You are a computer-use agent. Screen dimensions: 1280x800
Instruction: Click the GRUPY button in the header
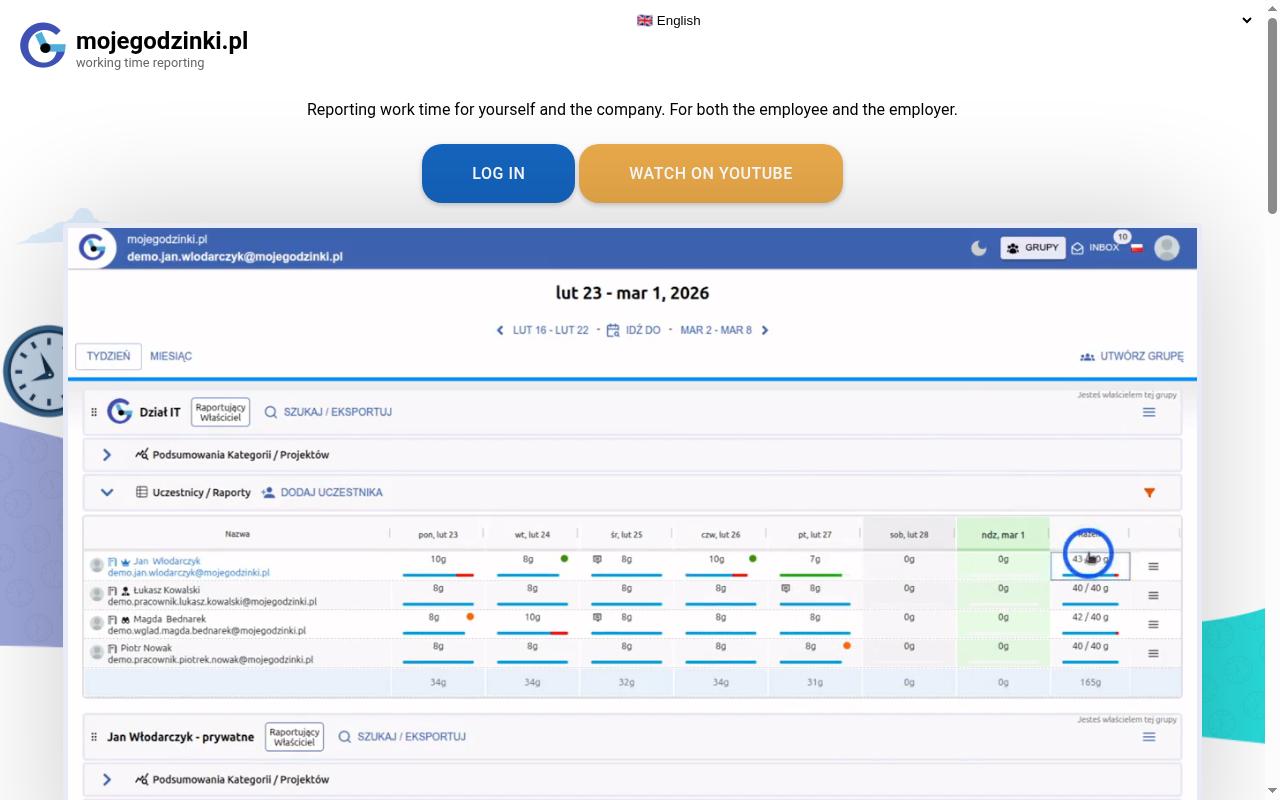tap(1031, 248)
